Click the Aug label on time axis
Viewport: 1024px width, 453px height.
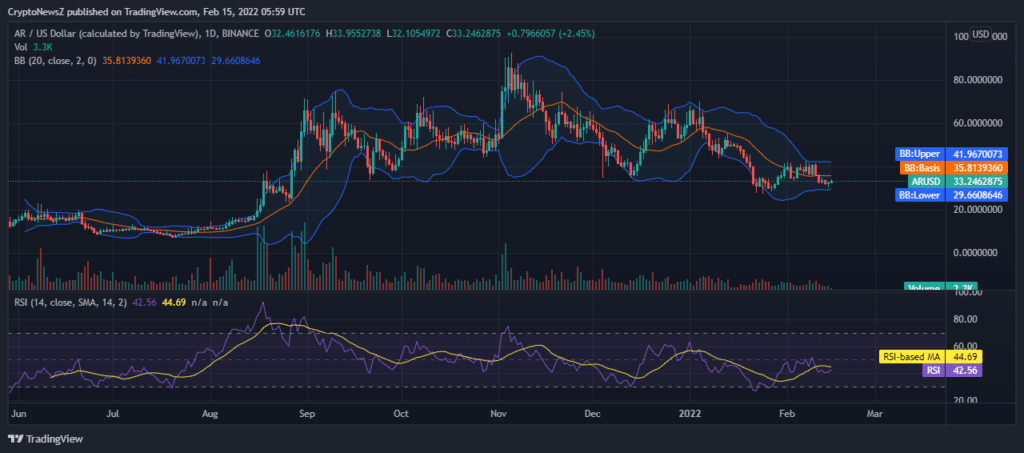[211, 413]
